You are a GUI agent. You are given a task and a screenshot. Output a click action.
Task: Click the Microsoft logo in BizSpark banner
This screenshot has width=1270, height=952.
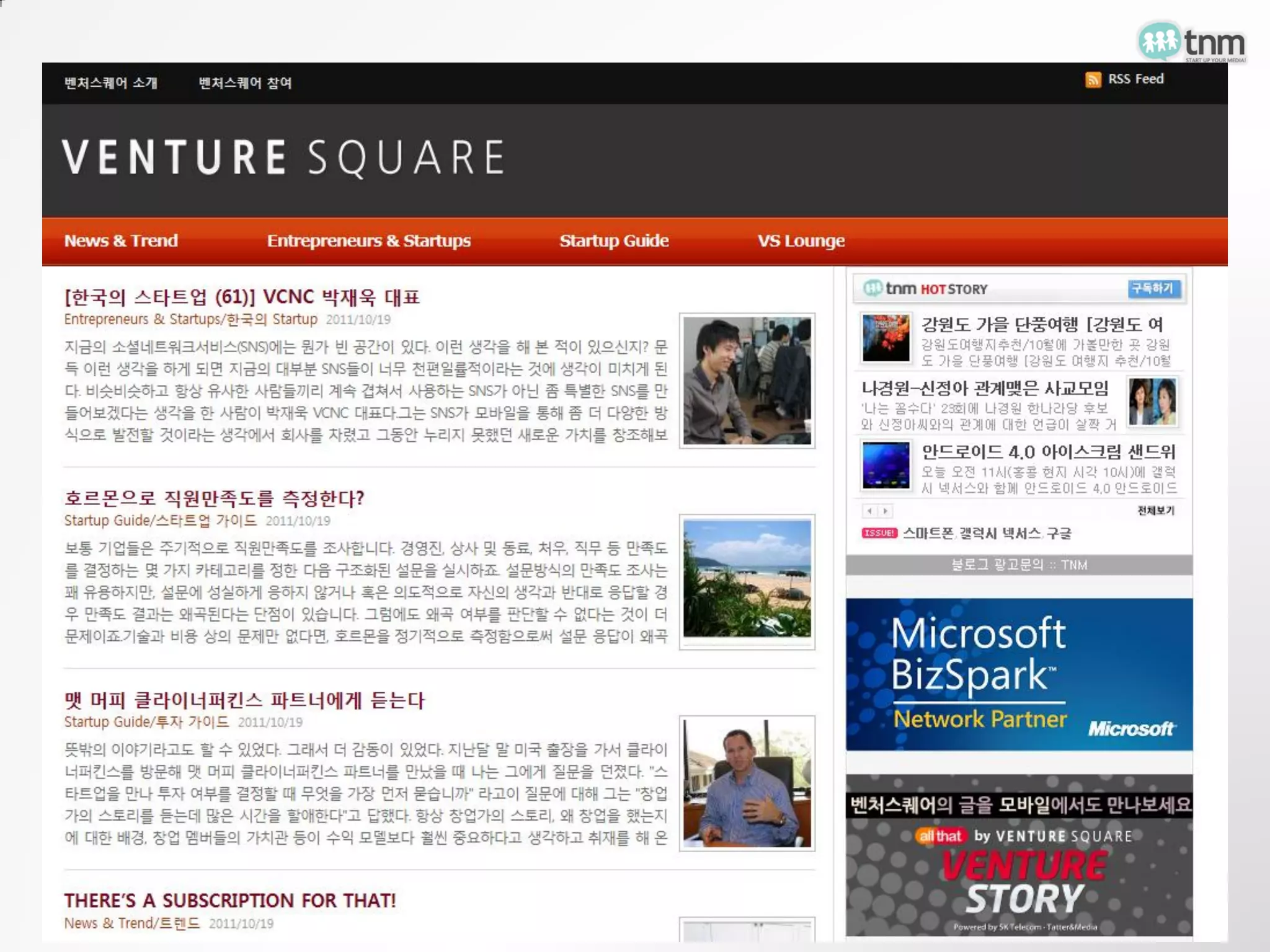click(1131, 728)
